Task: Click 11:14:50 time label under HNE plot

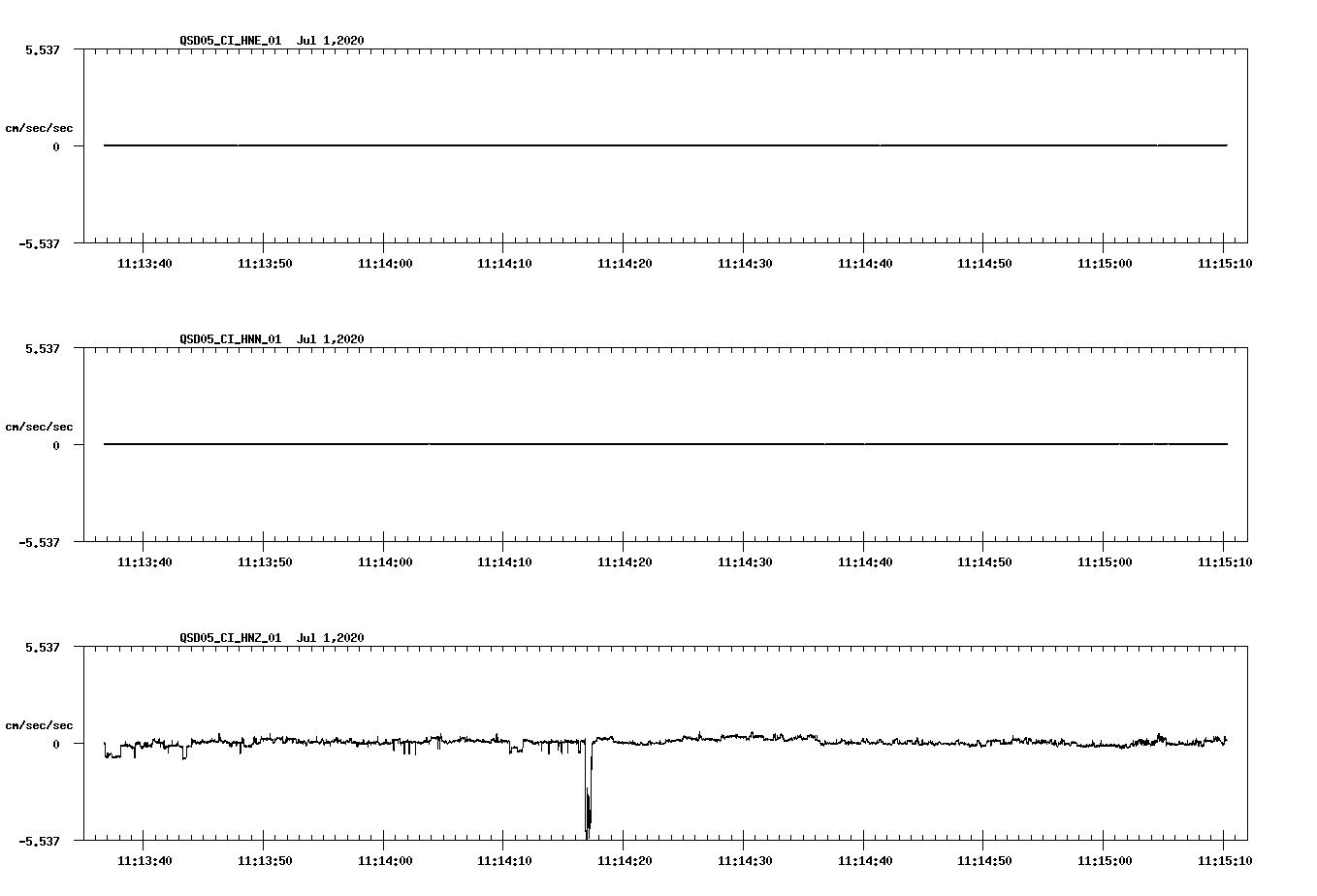Action: coord(984,264)
